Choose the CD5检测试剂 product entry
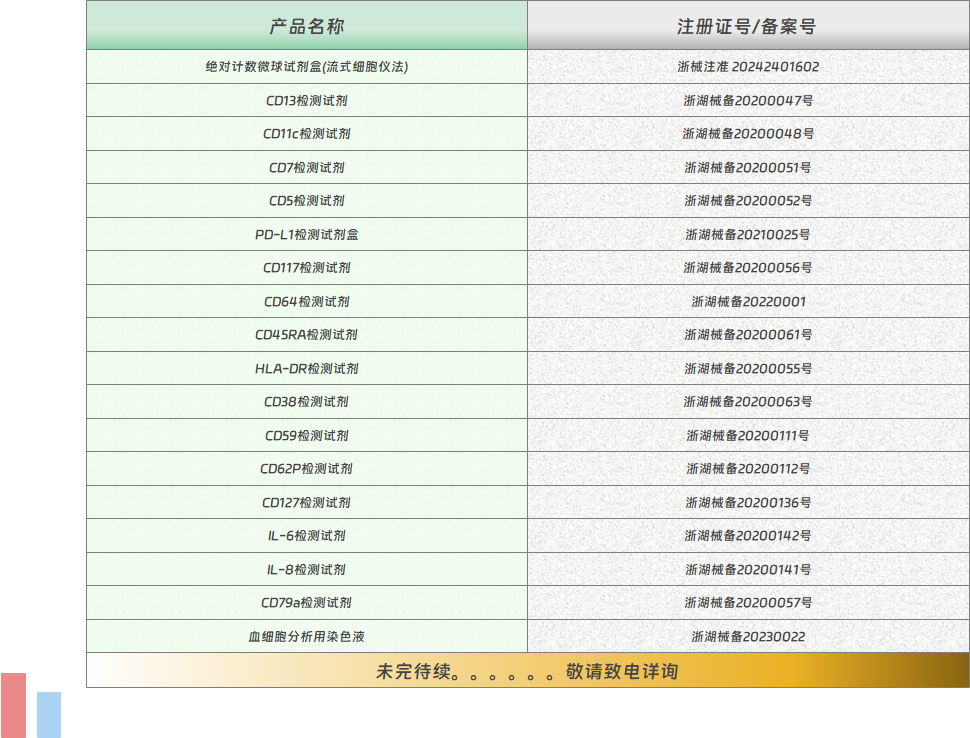 pos(307,201)
